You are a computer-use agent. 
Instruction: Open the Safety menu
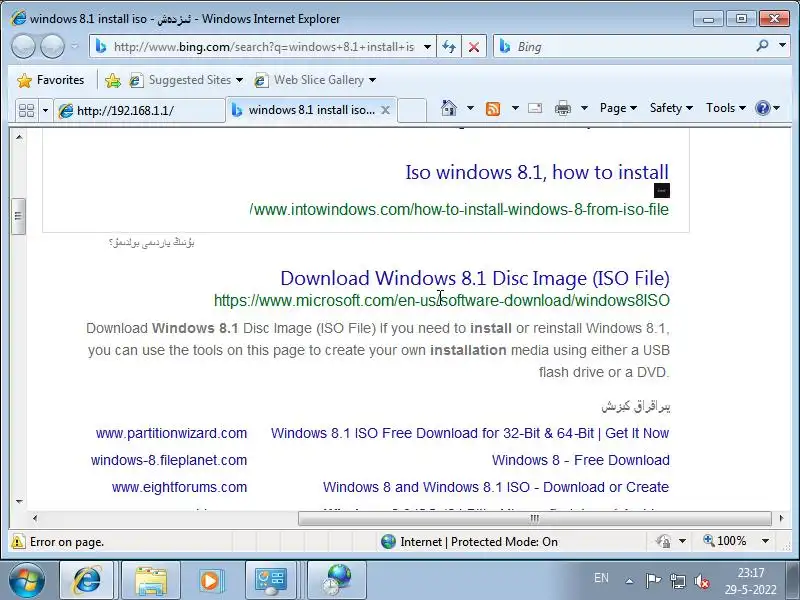click(x=671, y=108)
